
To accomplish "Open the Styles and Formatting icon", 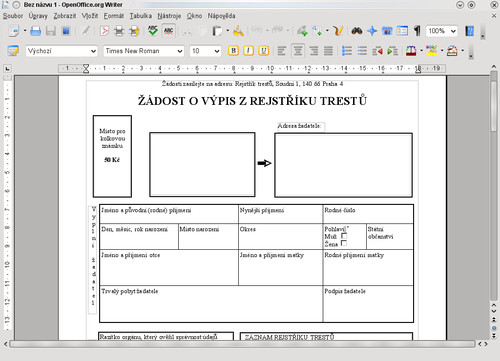I will point(13,51).
